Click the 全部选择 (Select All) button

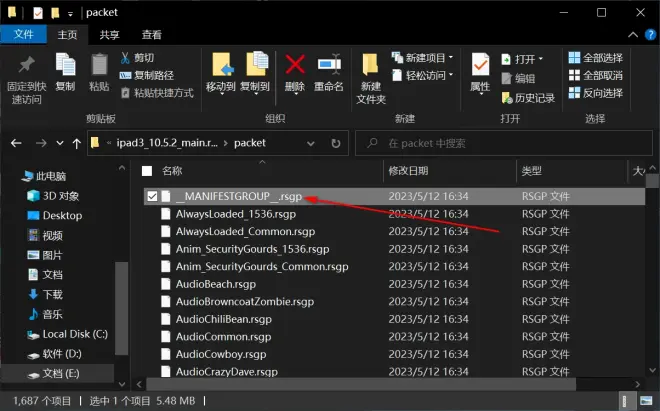coord(595,58)
